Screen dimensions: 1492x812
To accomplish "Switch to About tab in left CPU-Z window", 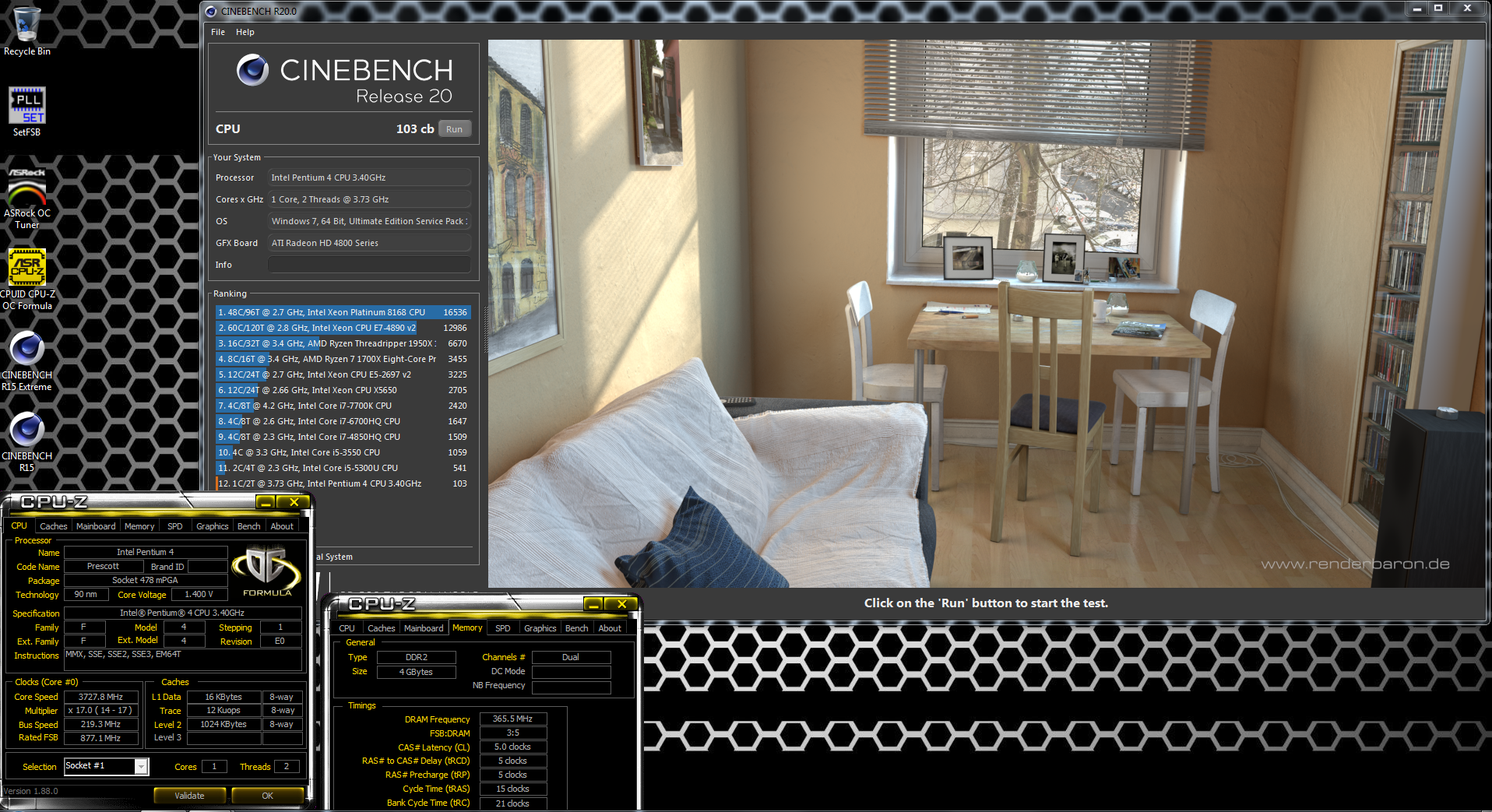I will coord(282,526).
